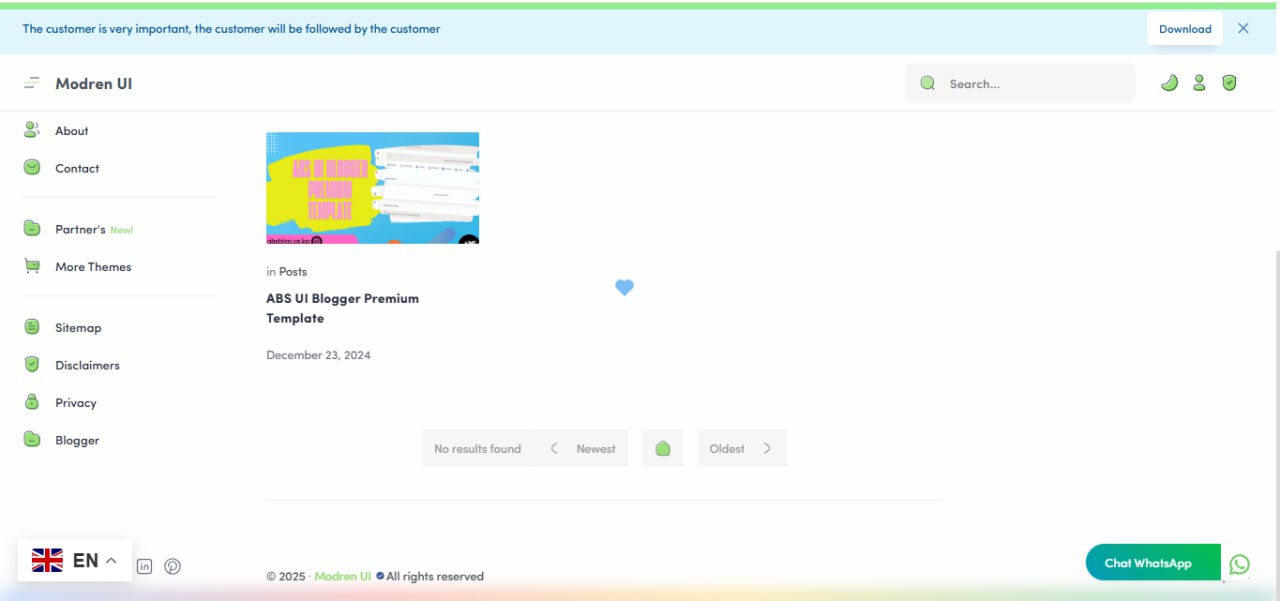This screenshot has width=1280, height=601.
Task: Open the user profile icon
Action: point(1199,83)
